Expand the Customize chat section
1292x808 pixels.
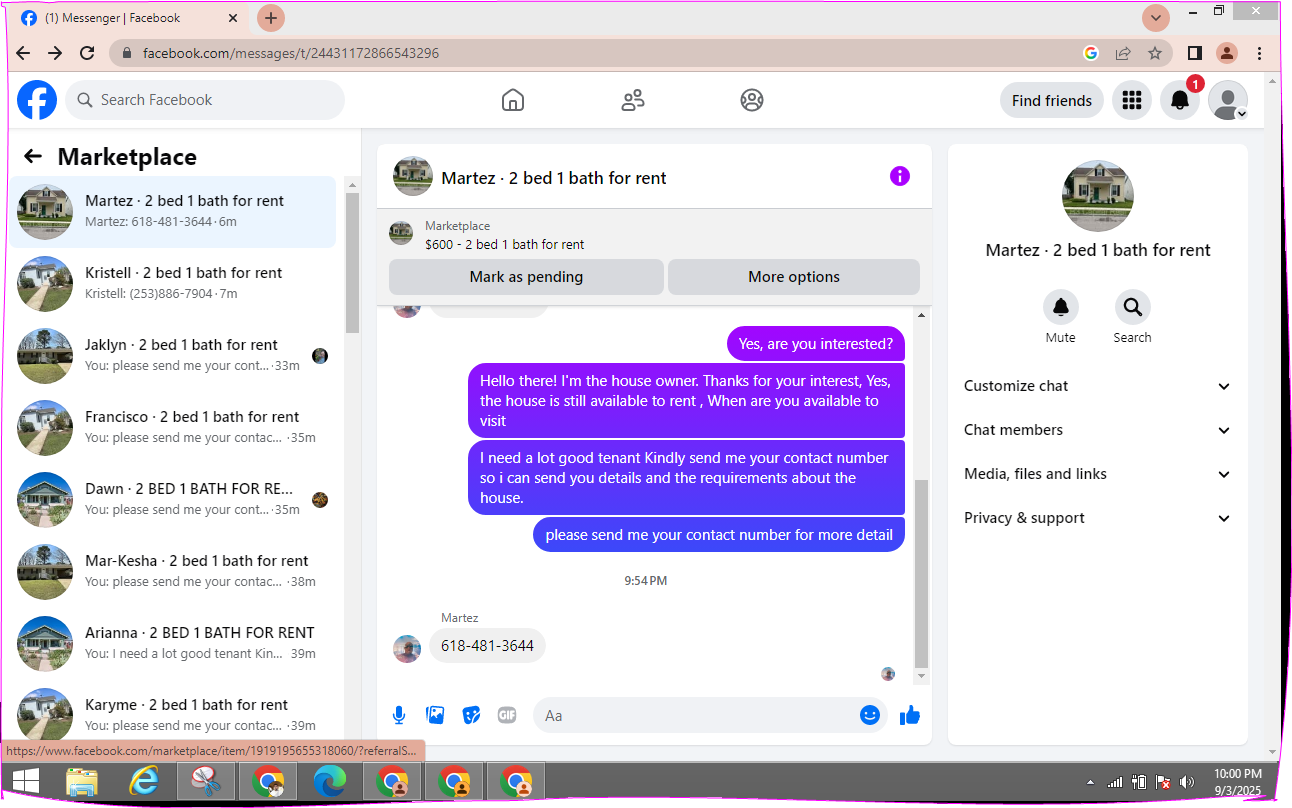[x=1097, y=386]
